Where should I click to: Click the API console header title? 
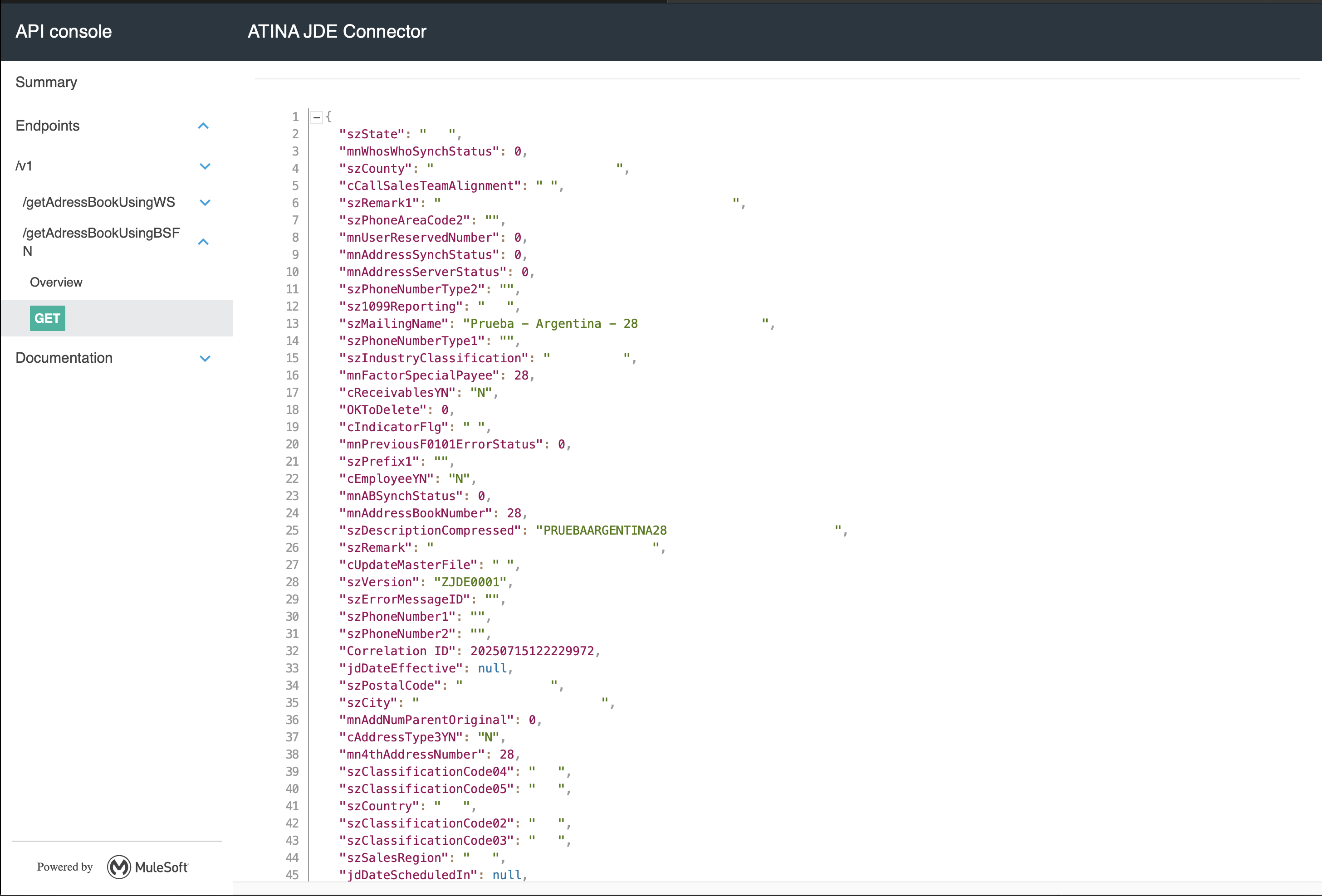coord(63,31)
